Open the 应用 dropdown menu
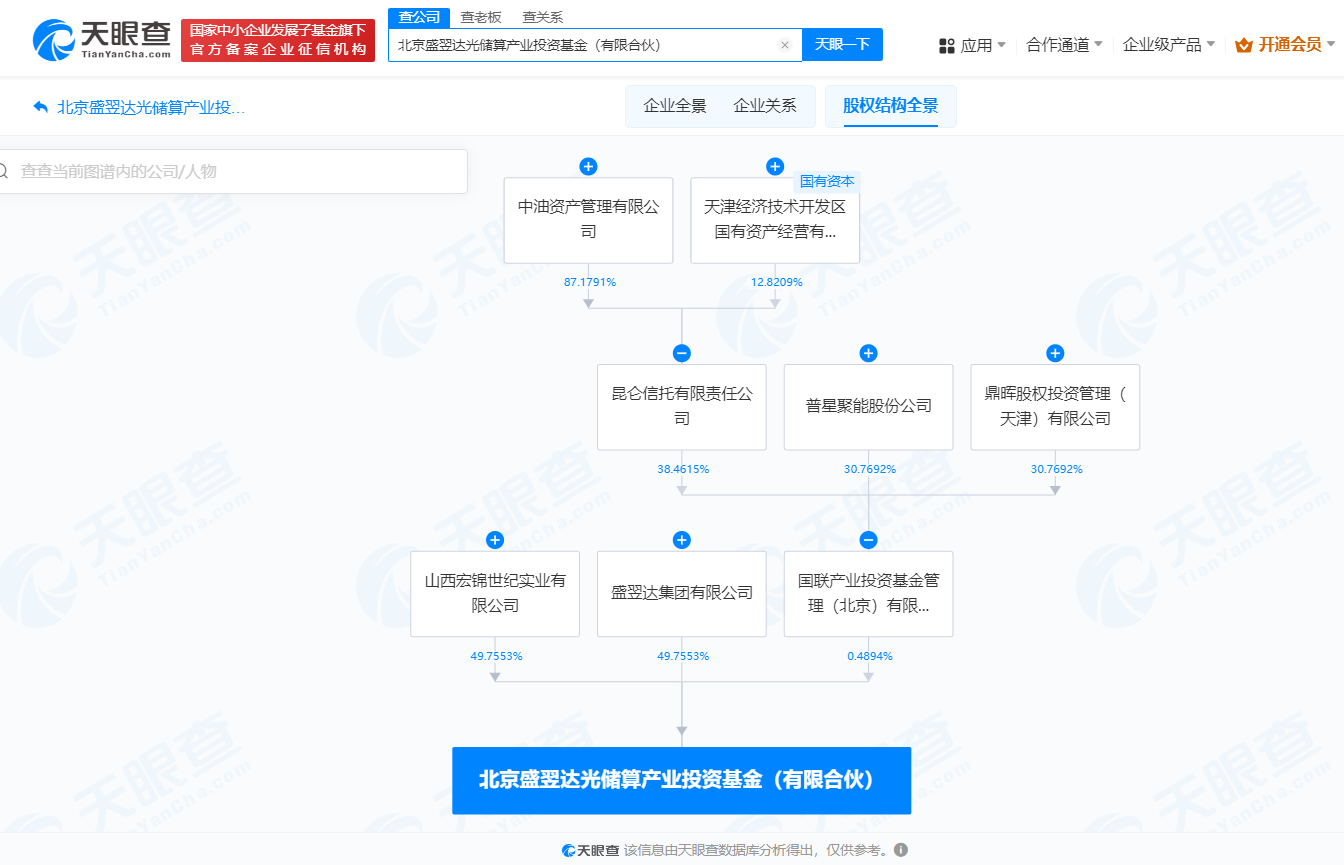Image resolution: width=1344 pixels, height=865 pixels. click(972, 45)
